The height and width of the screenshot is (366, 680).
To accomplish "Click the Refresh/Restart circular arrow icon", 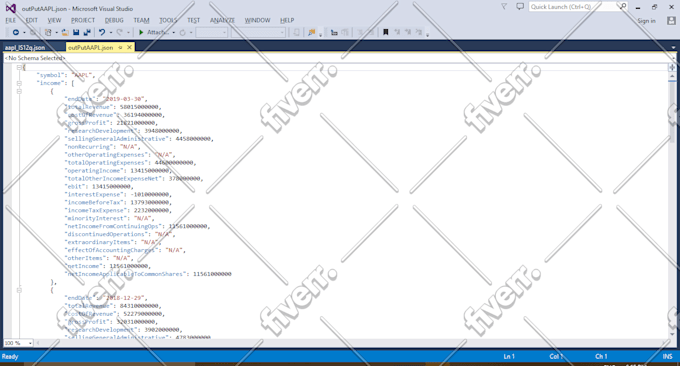I will [183, 33].
